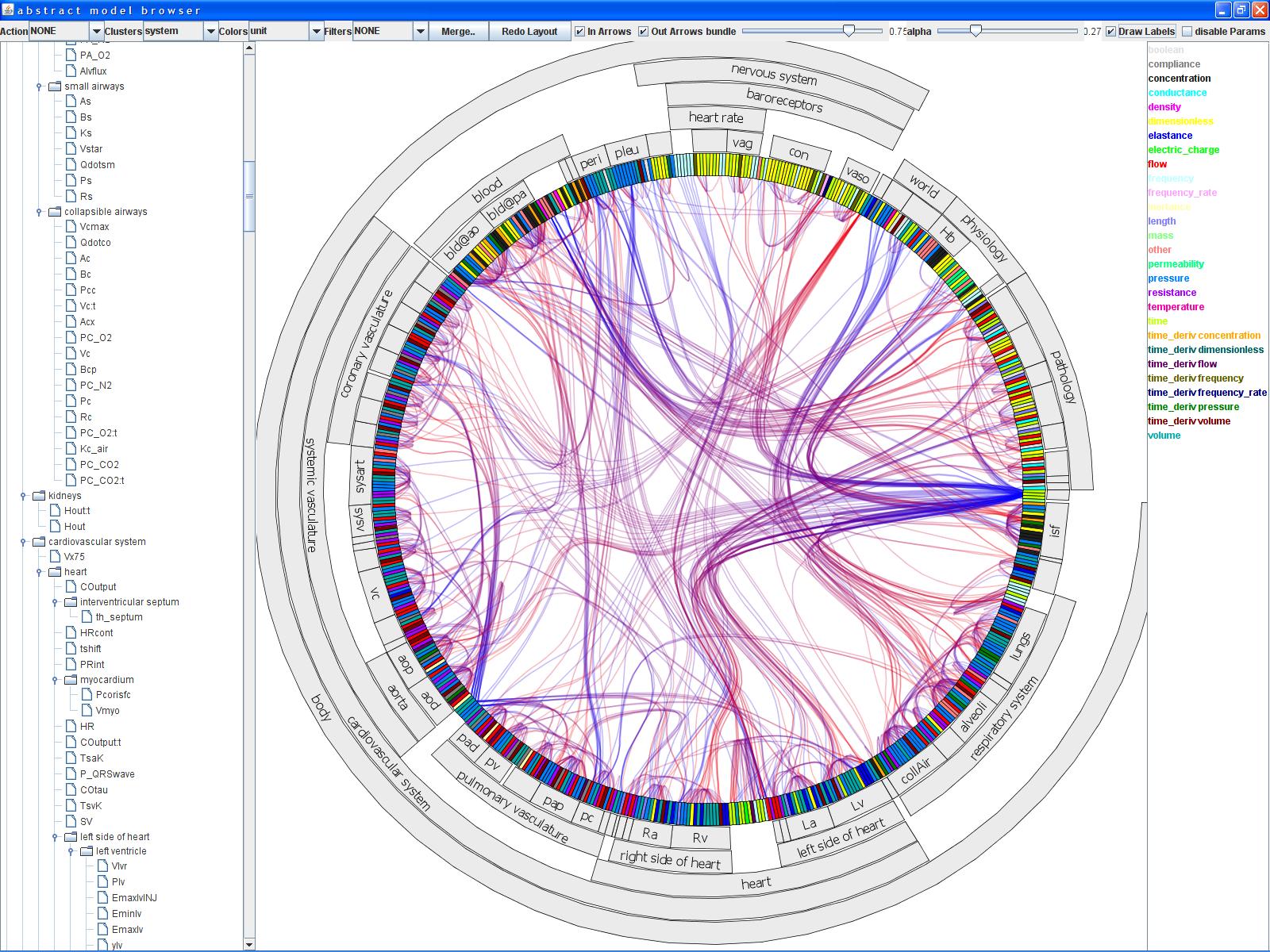Toggle the In Arrows checkbox
This screenshot has width=1270, height=952.
[x=580, y=32]
